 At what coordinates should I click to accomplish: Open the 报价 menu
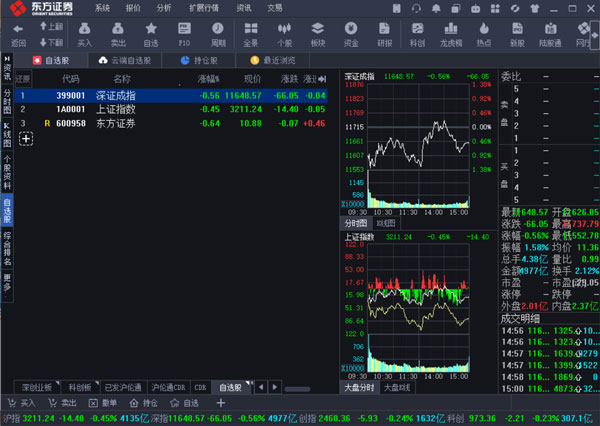[x=133, y=8]
